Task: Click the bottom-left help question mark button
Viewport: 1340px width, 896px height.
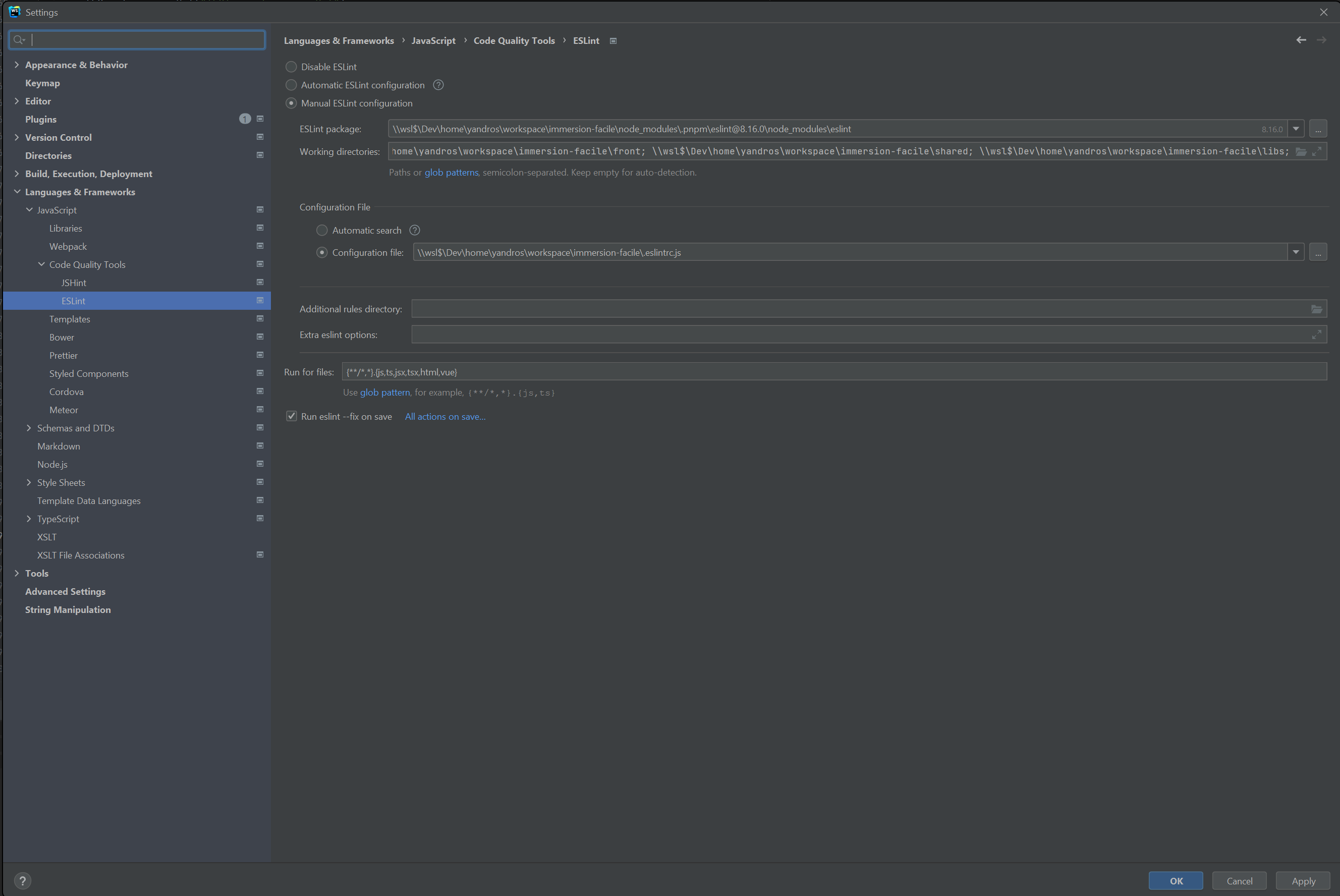Action: 22,880
